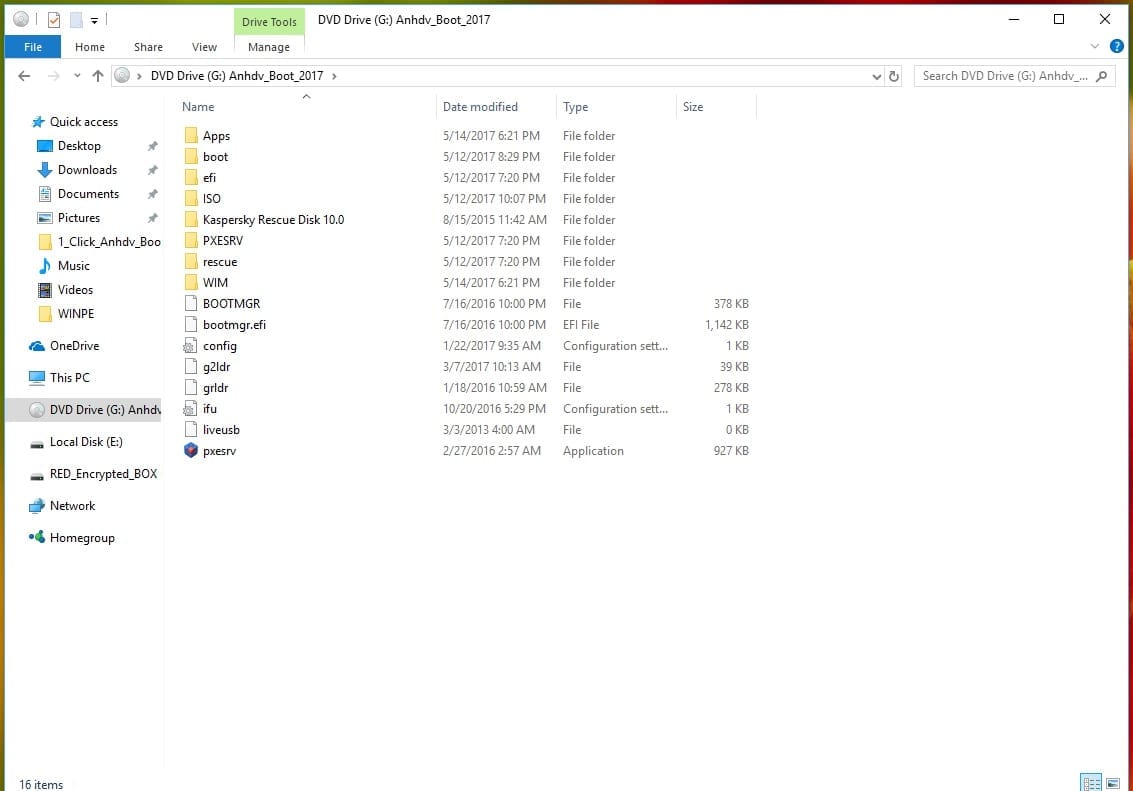Select the g2ldr file icon
Image resolution: width=1133 pixels, height=791 pixels.
[191, 366]
